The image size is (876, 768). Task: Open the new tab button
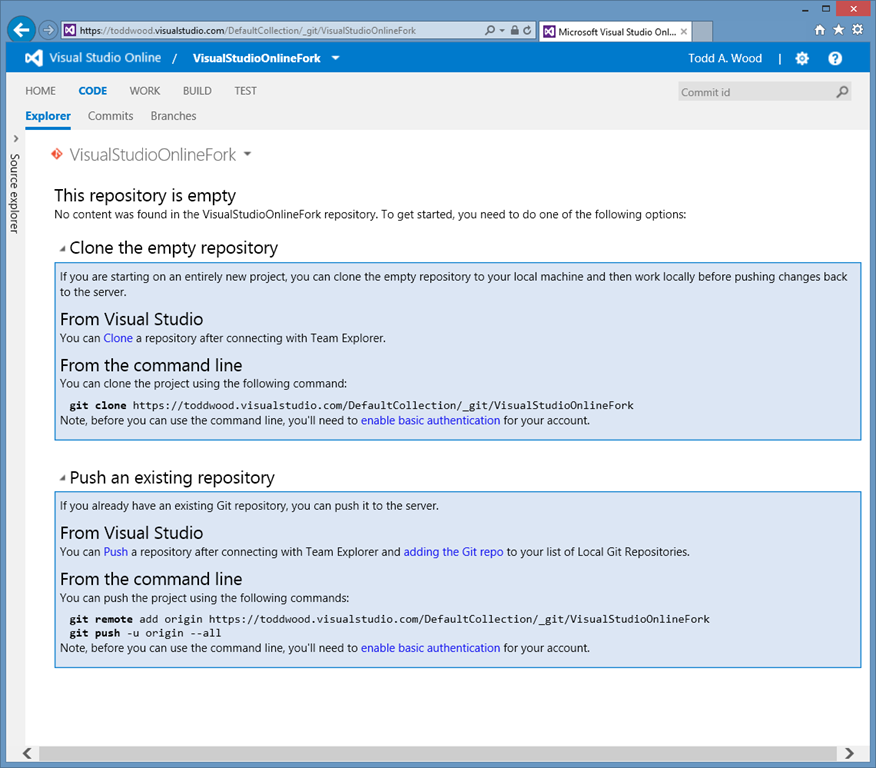coord(703,31)
